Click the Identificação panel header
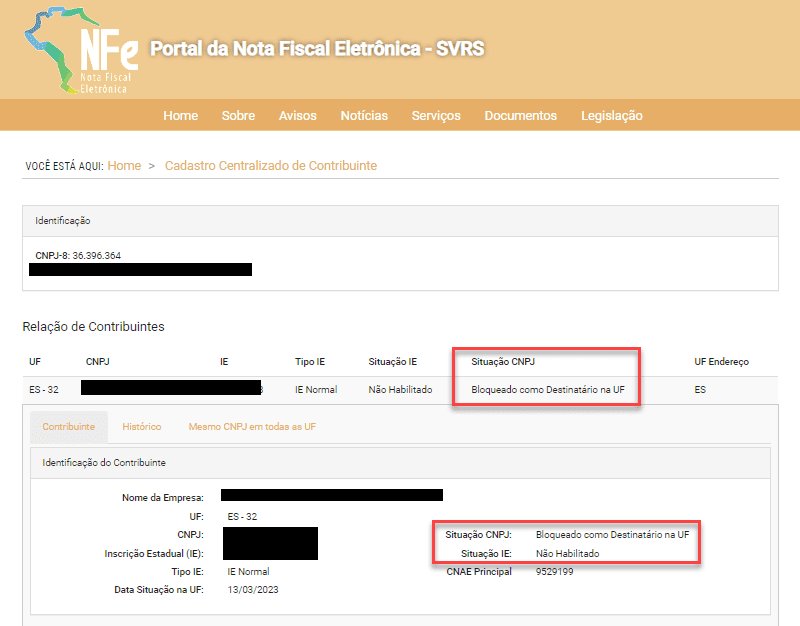 click(x=400, y=221)
